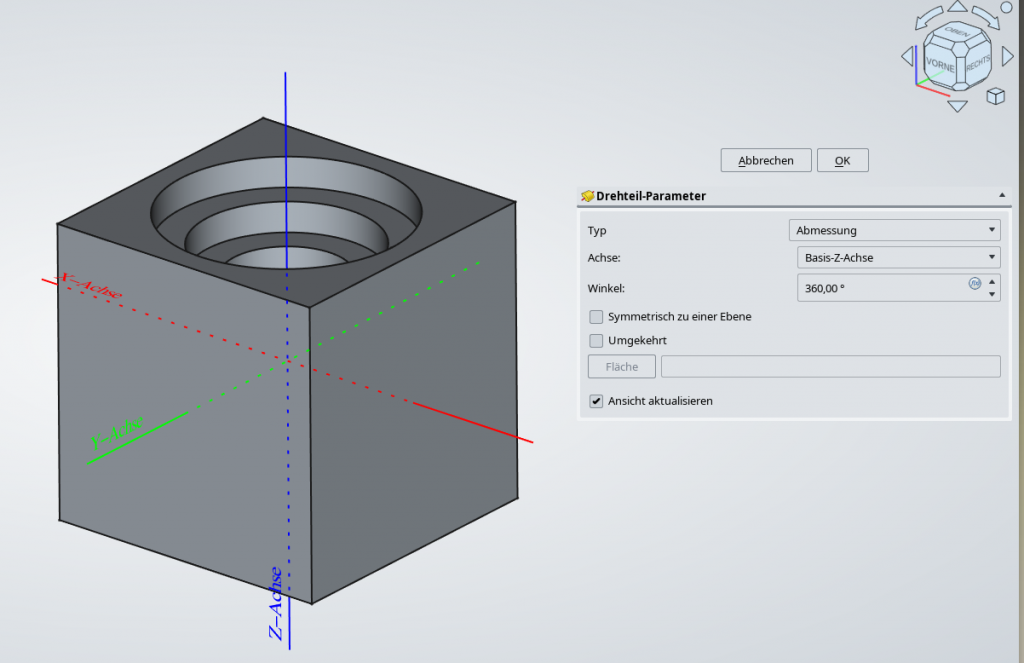Rotate view with navigation cube right arrow

tap(1005, 56)
